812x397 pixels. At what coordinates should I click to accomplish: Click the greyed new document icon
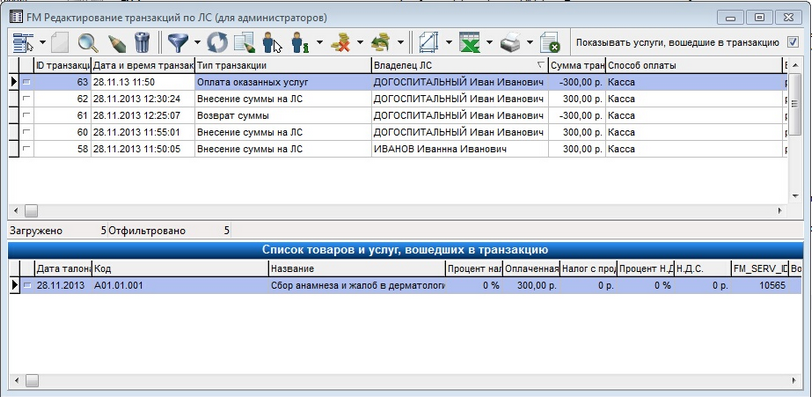pos(60,42)
